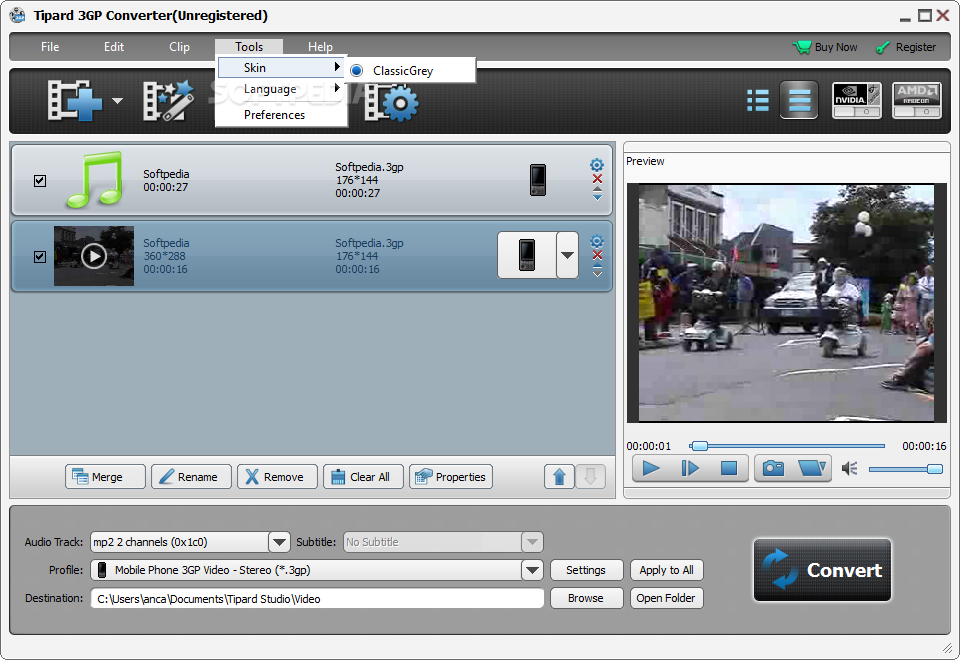The width and height of the screenshot is (960, 660).
Task: Close the Tools menu
Action: pos(249,47)
